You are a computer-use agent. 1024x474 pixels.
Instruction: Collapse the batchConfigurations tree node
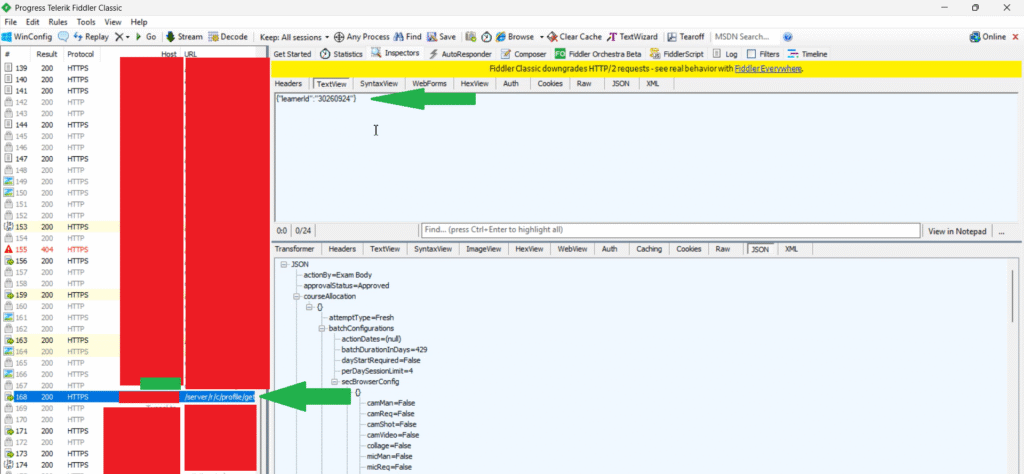pyautogui.click(x=320, y=328)
